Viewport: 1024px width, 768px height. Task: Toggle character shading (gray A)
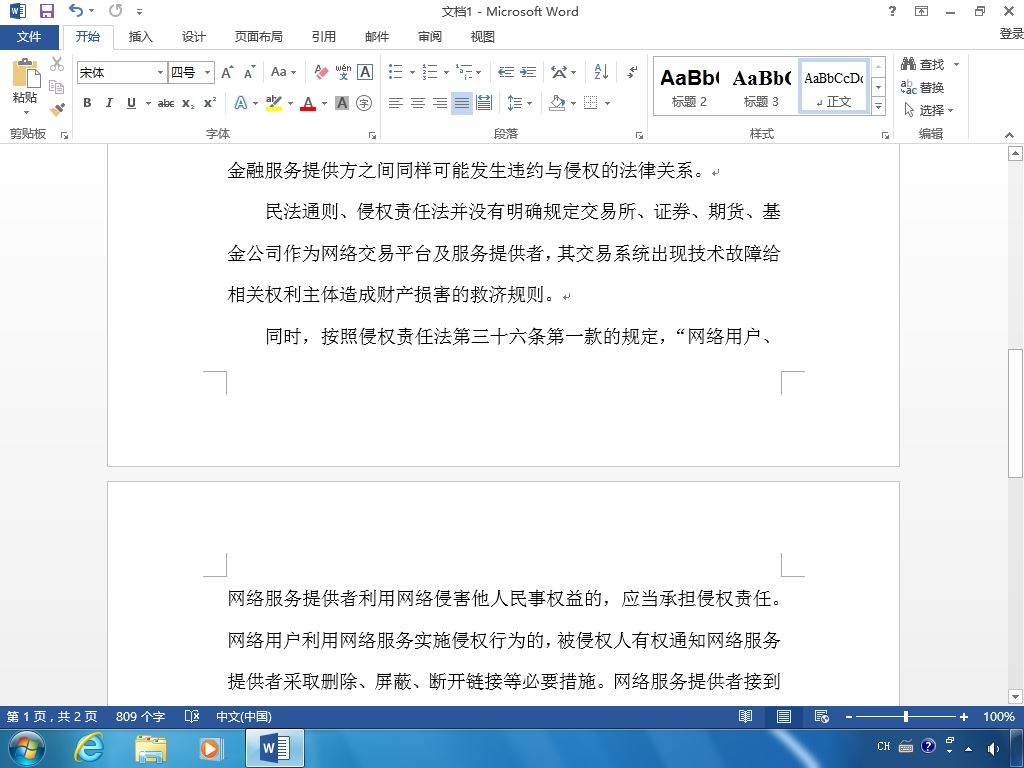point(342,103)
